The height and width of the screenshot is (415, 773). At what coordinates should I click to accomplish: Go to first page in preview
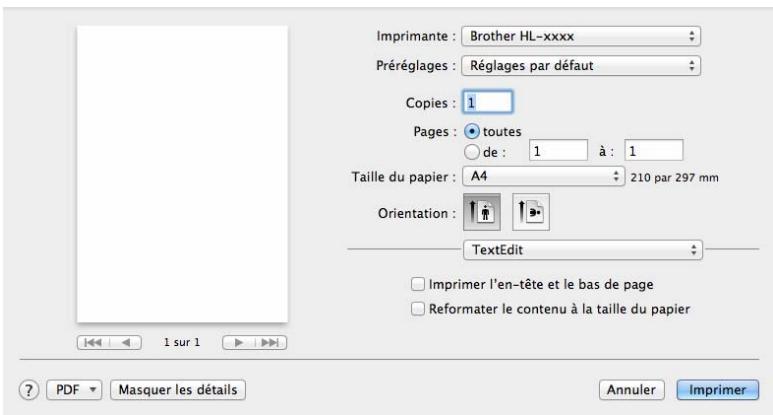click(x=93, y=343)
